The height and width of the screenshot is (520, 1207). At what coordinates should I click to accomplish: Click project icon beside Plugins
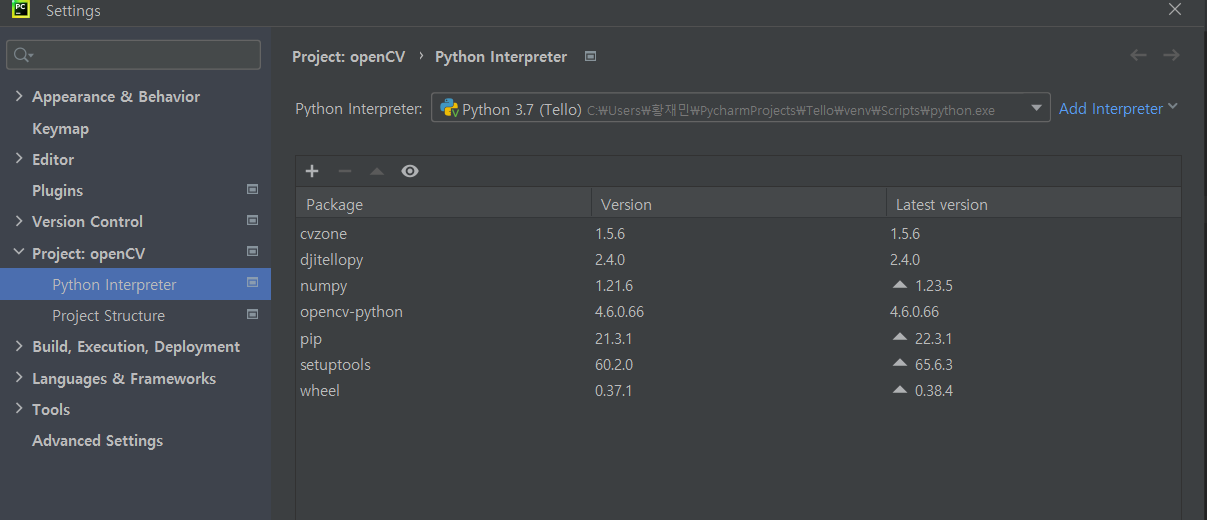point(252,189)
